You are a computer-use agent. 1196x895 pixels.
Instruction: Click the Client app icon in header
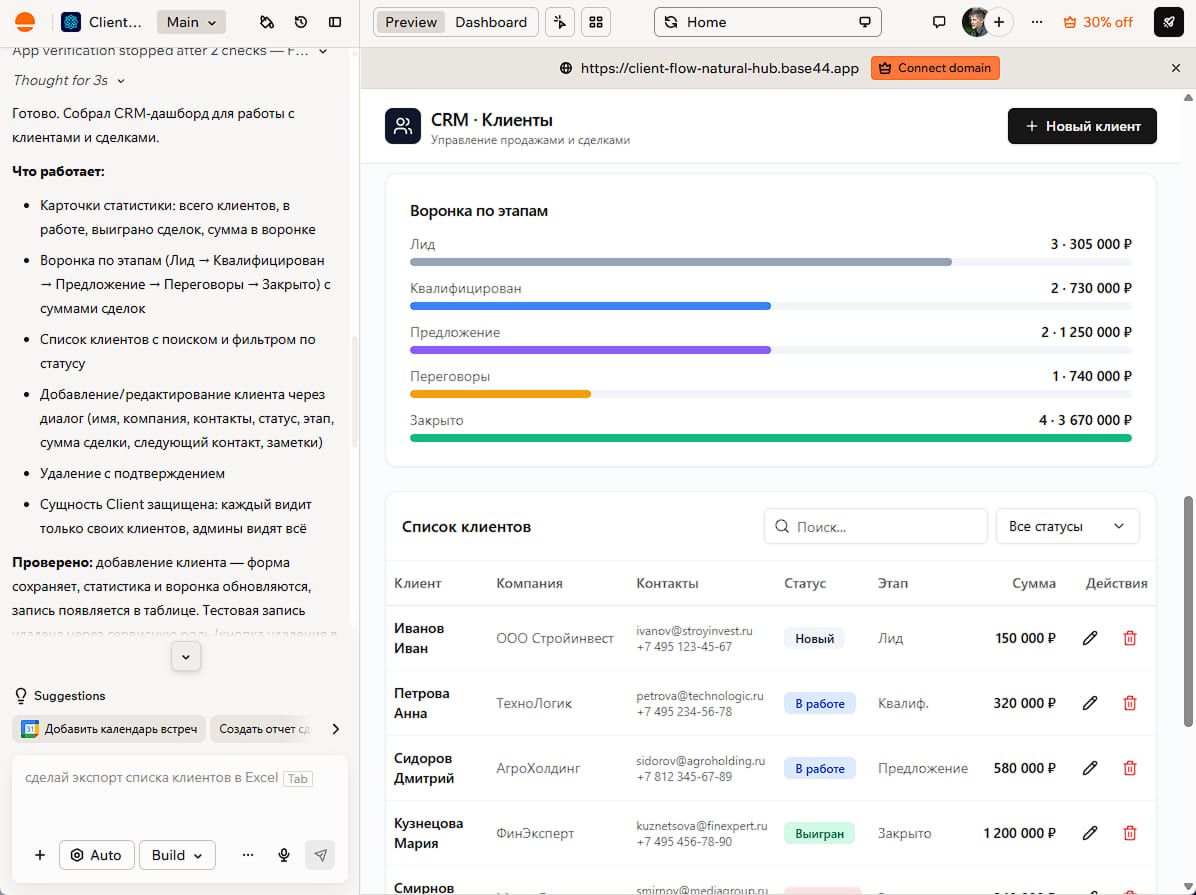[71, 22]
